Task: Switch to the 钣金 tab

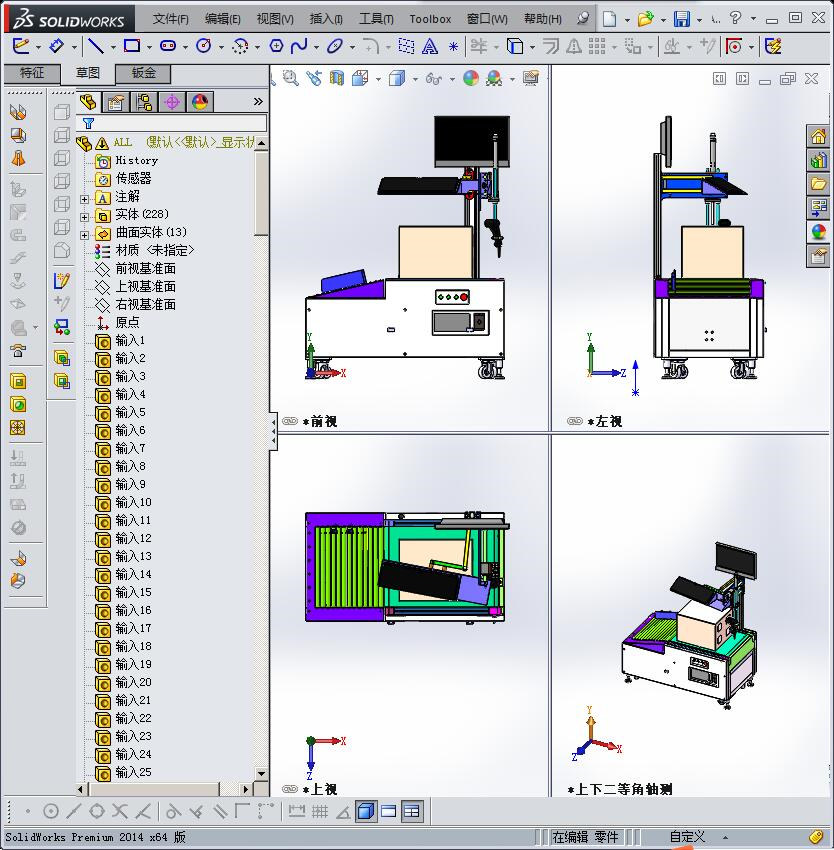Action: (143, 73)
